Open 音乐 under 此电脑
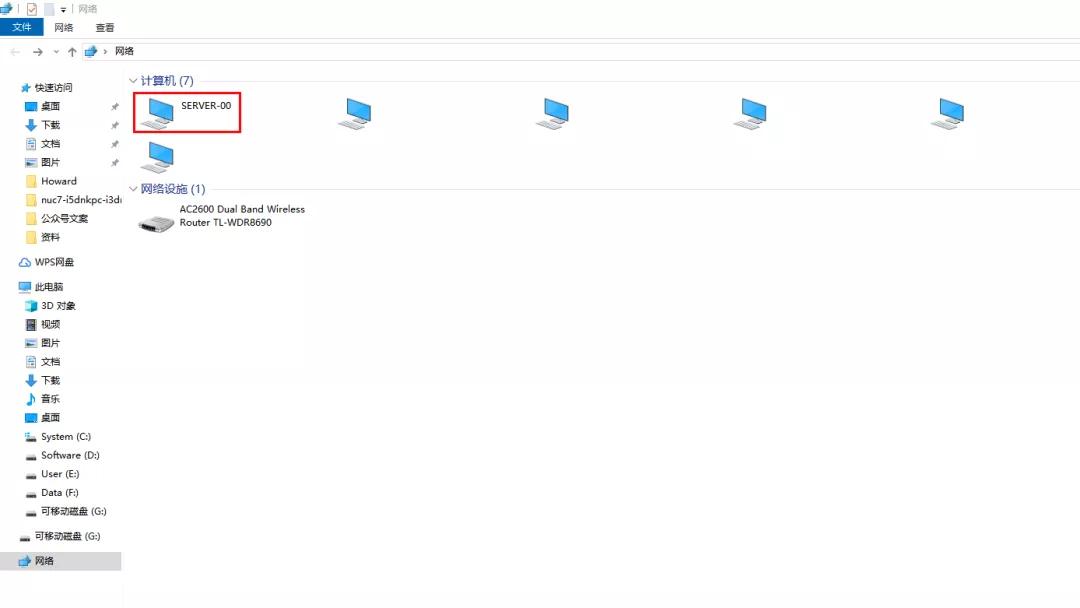1080x608 pixels. [50, 399]
